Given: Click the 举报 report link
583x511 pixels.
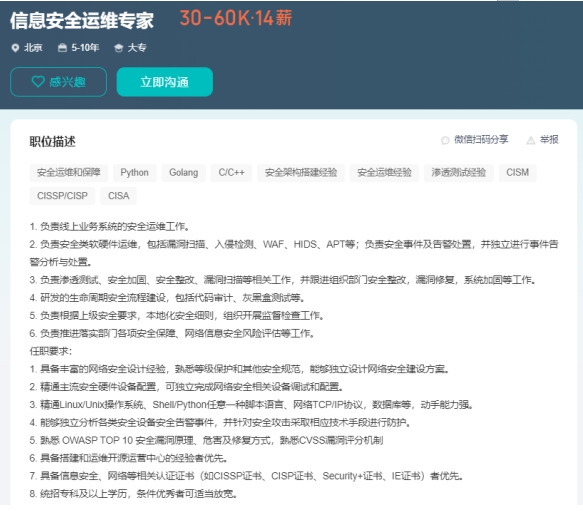Looking at the screenshot, I should (549, 139).
